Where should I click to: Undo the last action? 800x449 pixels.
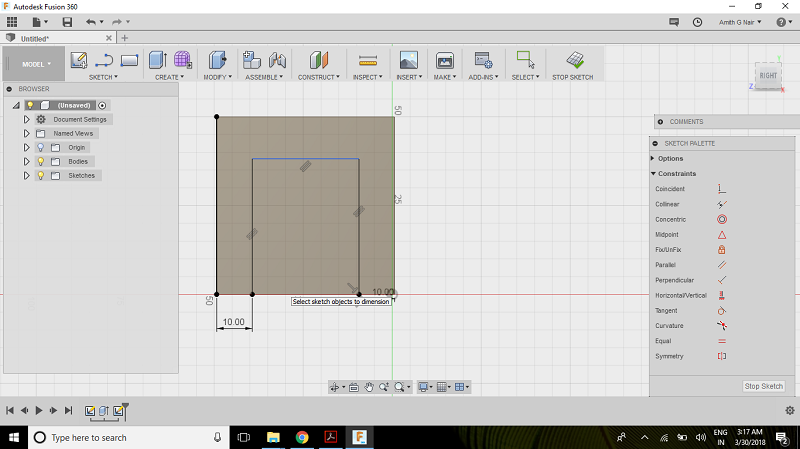coord(91,22)
